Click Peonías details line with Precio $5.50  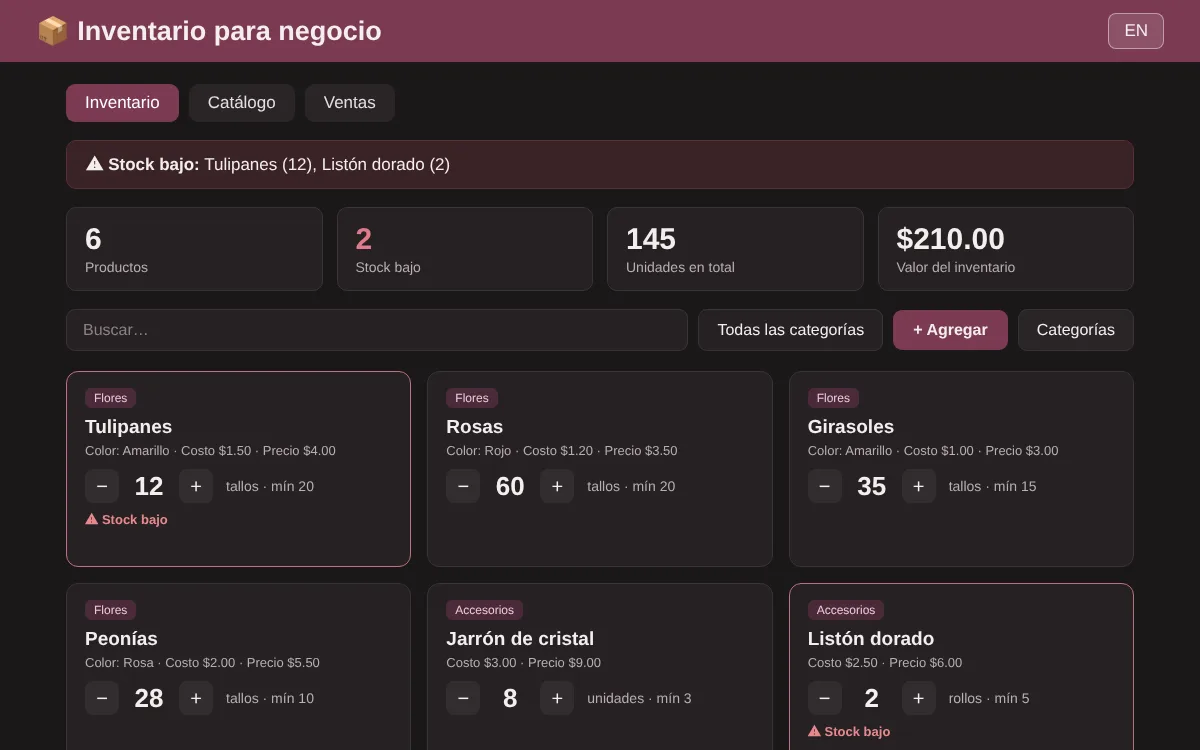(202, 663)
